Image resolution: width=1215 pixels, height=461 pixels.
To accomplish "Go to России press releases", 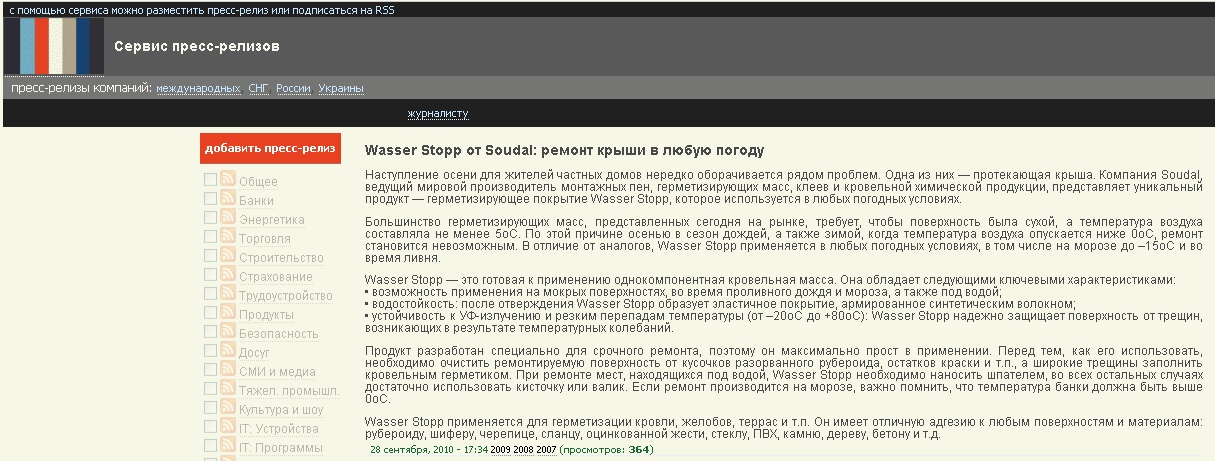I will (293, 89).
